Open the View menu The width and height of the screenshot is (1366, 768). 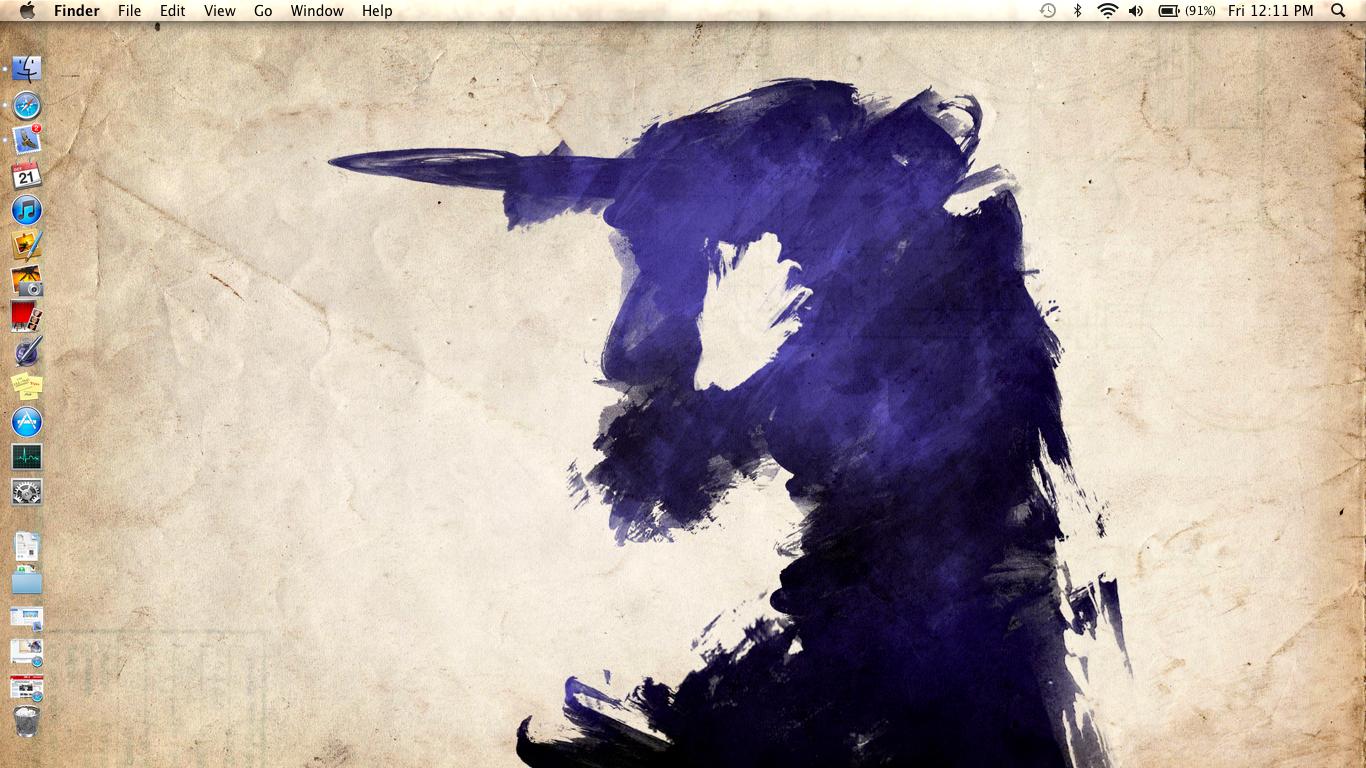pyautogui.click(x=219, y=11)
